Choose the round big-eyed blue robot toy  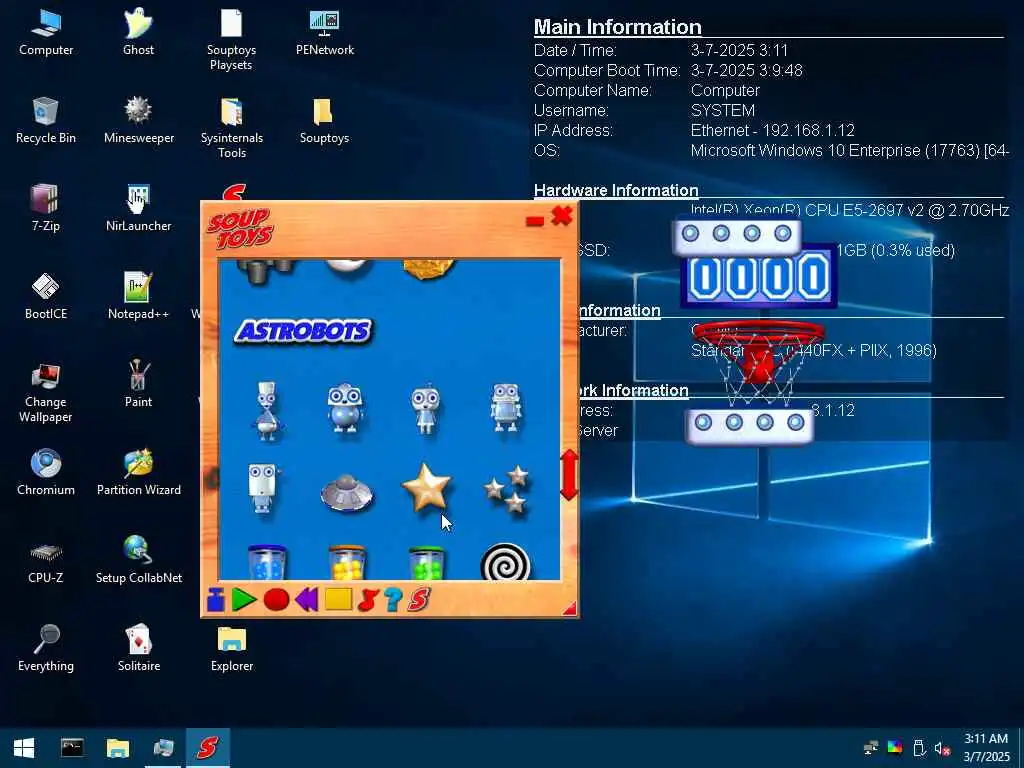click(x=345, y=408)
